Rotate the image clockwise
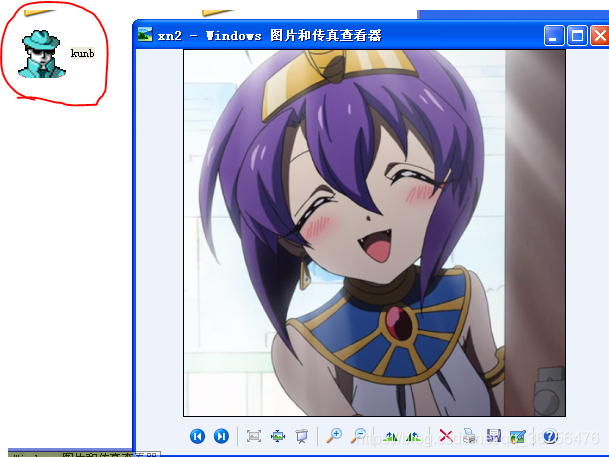This screenshot has width=609, height=457. (390, 436)
